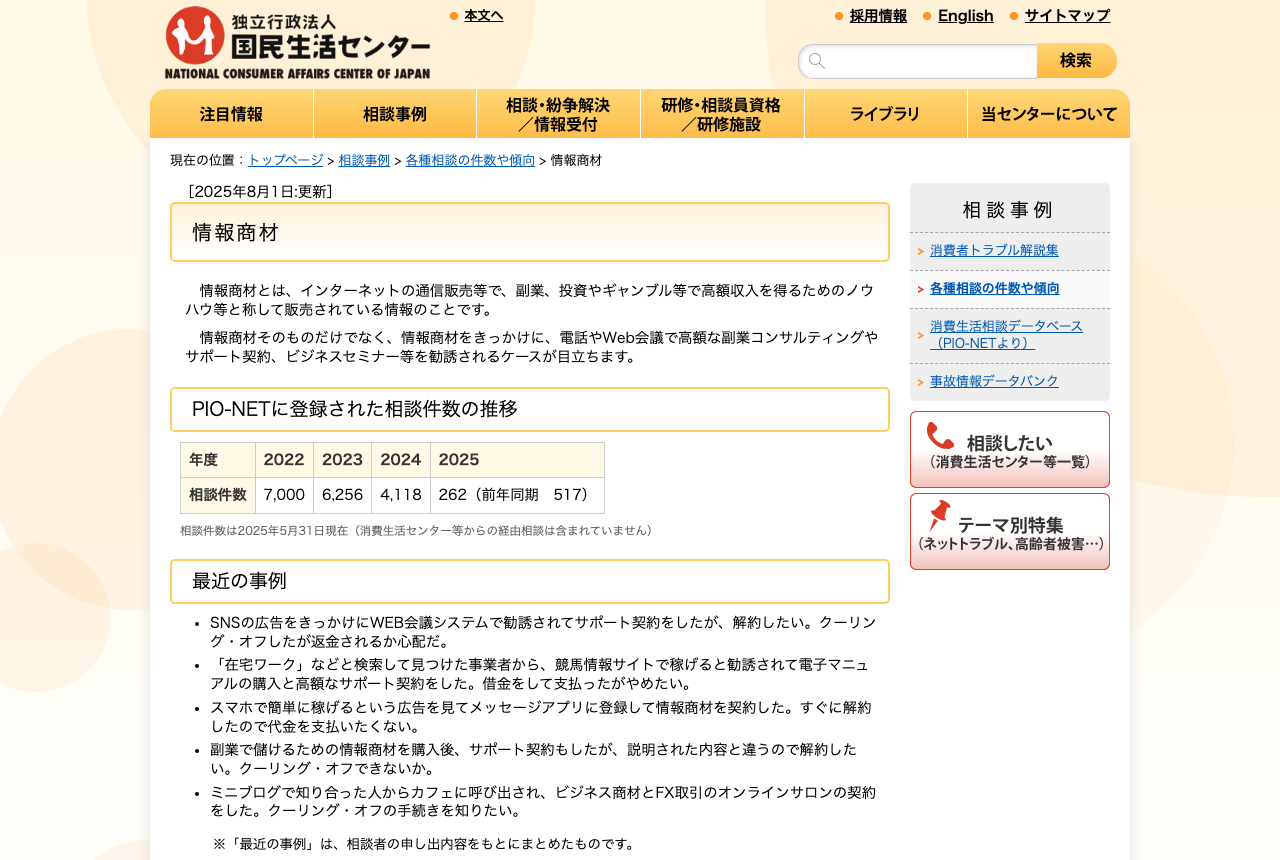The height and width of the screenshot is (860, 1280).
Task: Click the ［2025年8月1日:更新］ date text
Action: pos(260,191)
